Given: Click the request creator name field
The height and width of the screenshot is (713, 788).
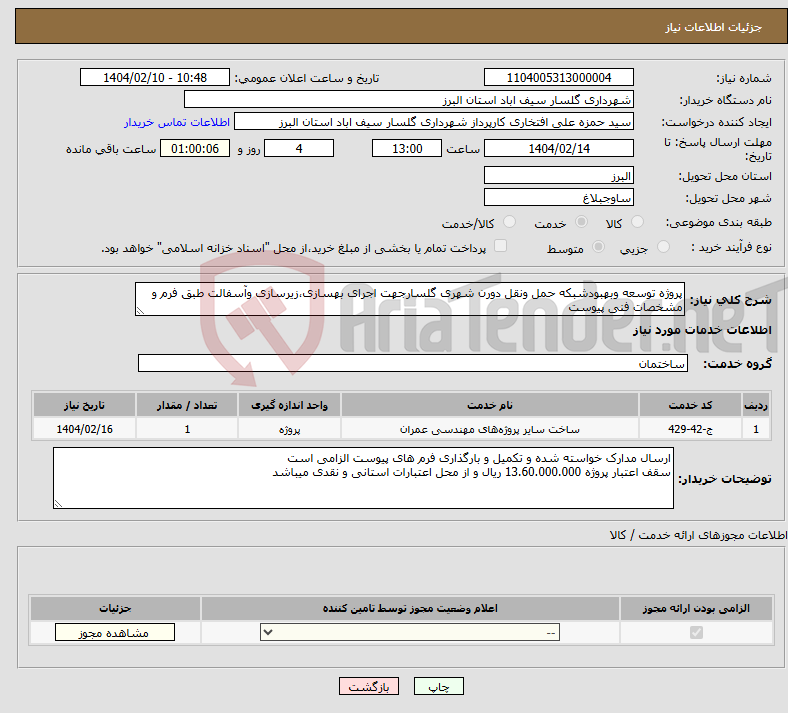Looking at the screenshot, I should (434, 122).
